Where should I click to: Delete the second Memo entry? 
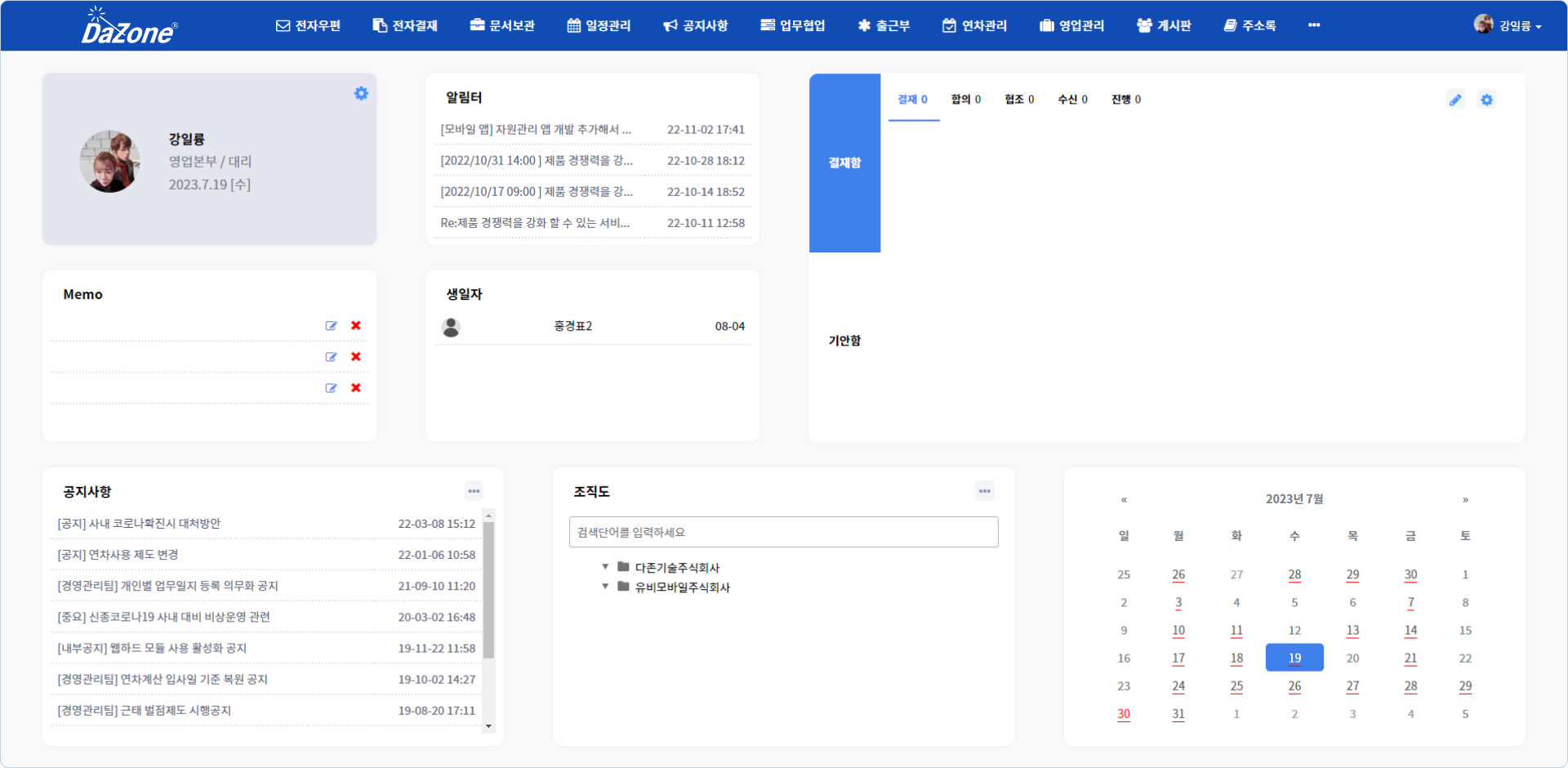[356, 357]
